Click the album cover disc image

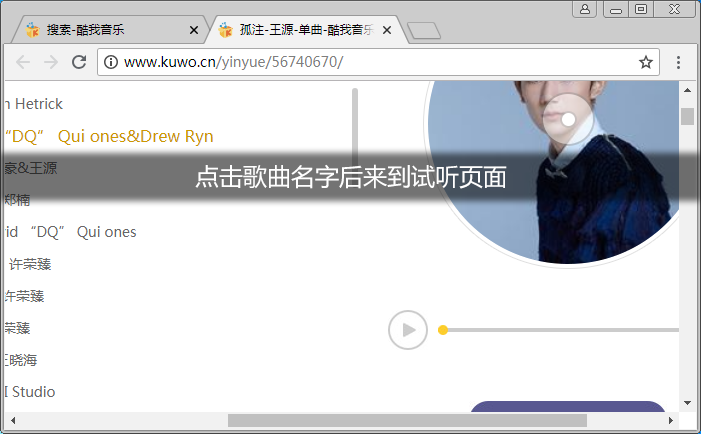(553, 172)
